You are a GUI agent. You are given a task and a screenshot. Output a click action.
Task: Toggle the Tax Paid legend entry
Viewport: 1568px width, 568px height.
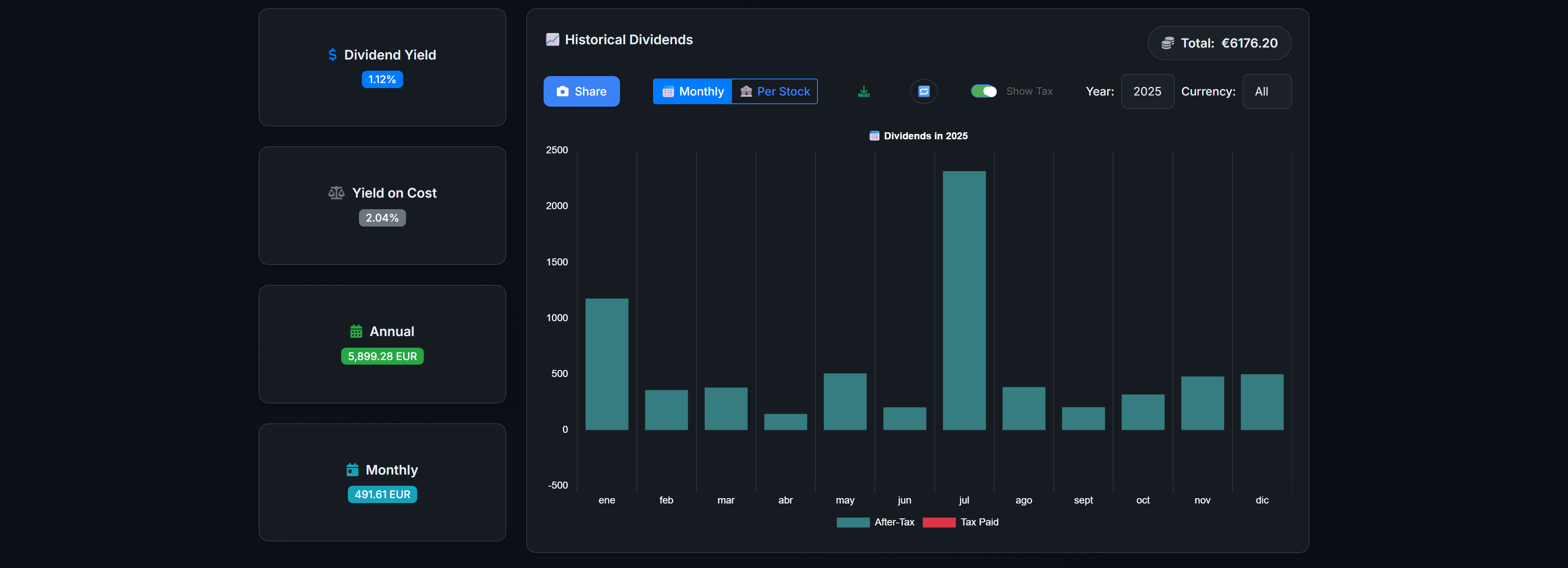(x=960, y=522)
